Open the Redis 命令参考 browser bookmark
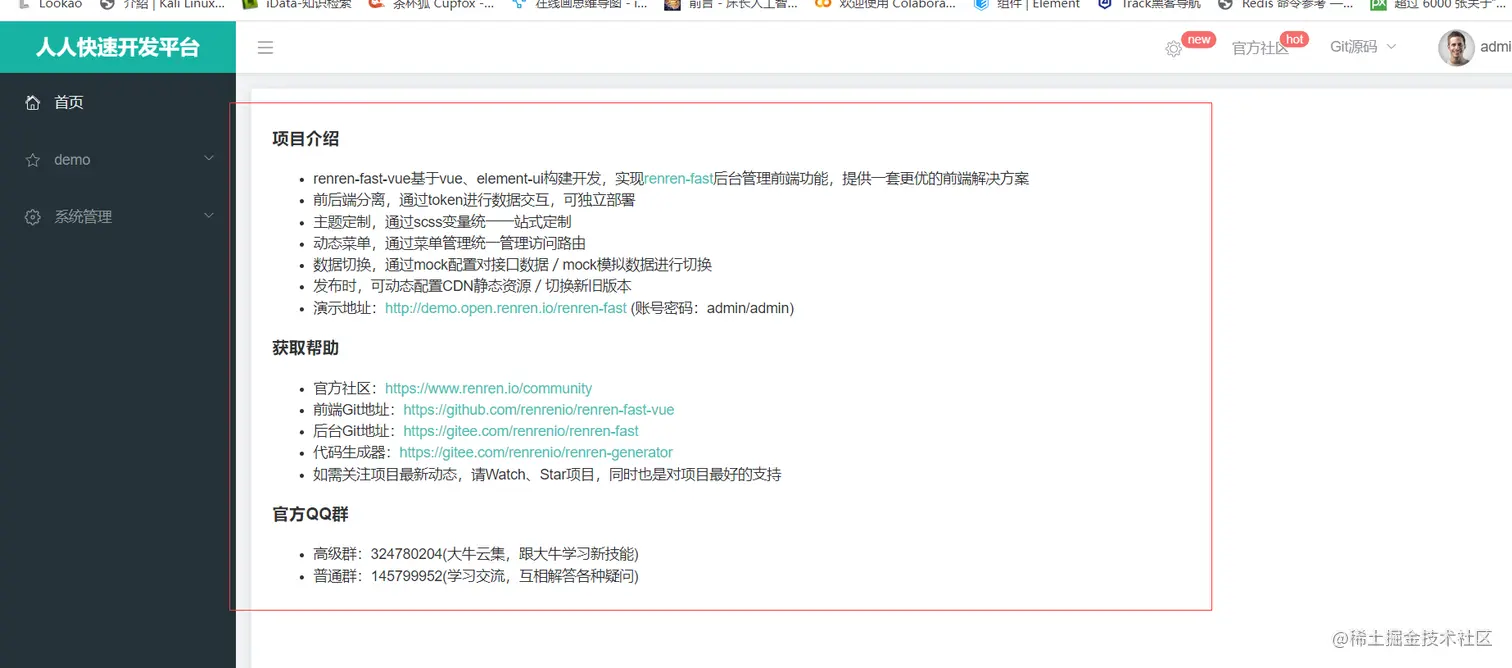Viewport: 1512px width, 668px height. click(x=1286, y=5)
